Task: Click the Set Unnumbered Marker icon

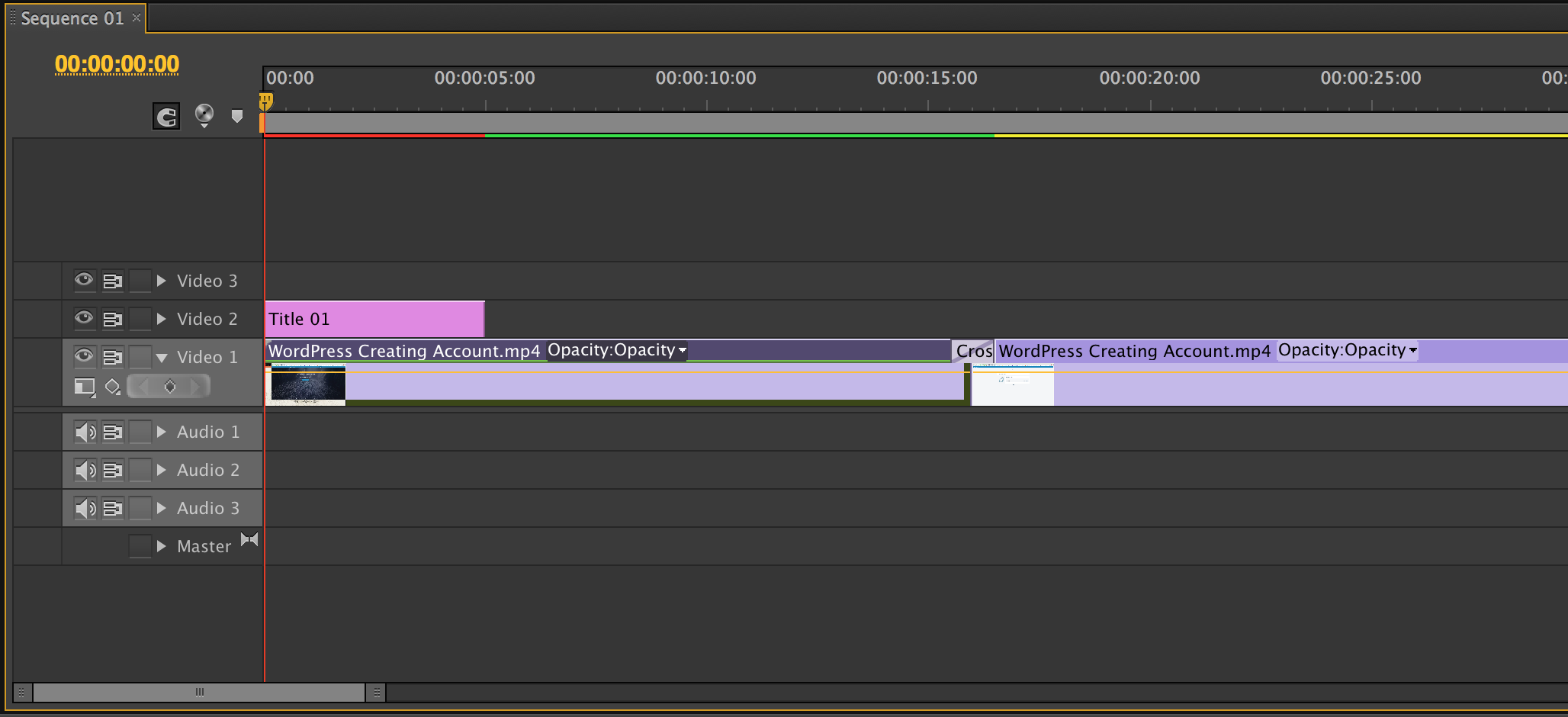Action: pyautogui.click(x=237, y=116)
